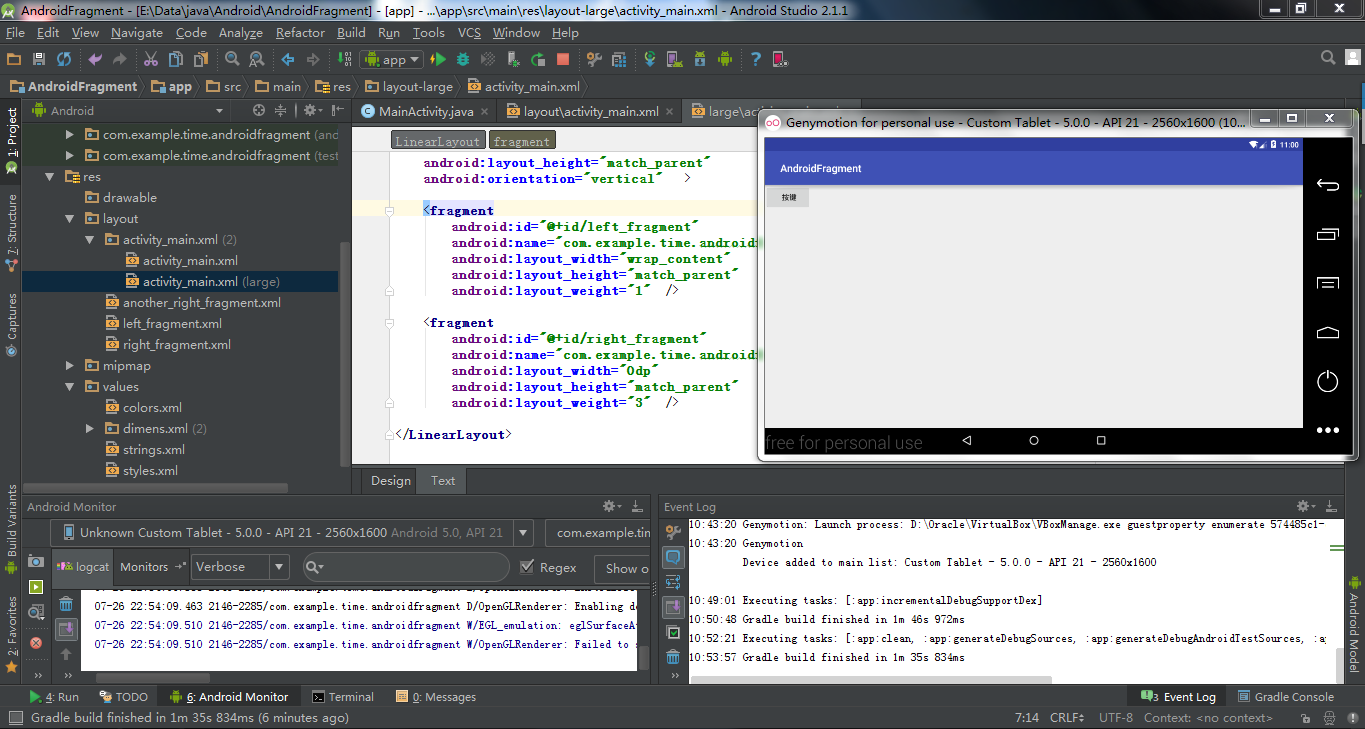
Task: Toggle mark all read in Event Log
Action: [674, 632]
